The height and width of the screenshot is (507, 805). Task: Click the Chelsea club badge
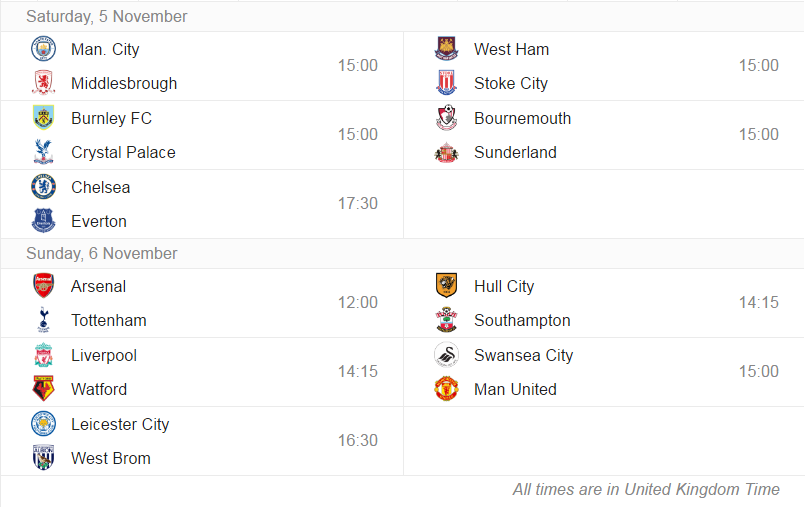pyautogui.click(x=44, y=187)
